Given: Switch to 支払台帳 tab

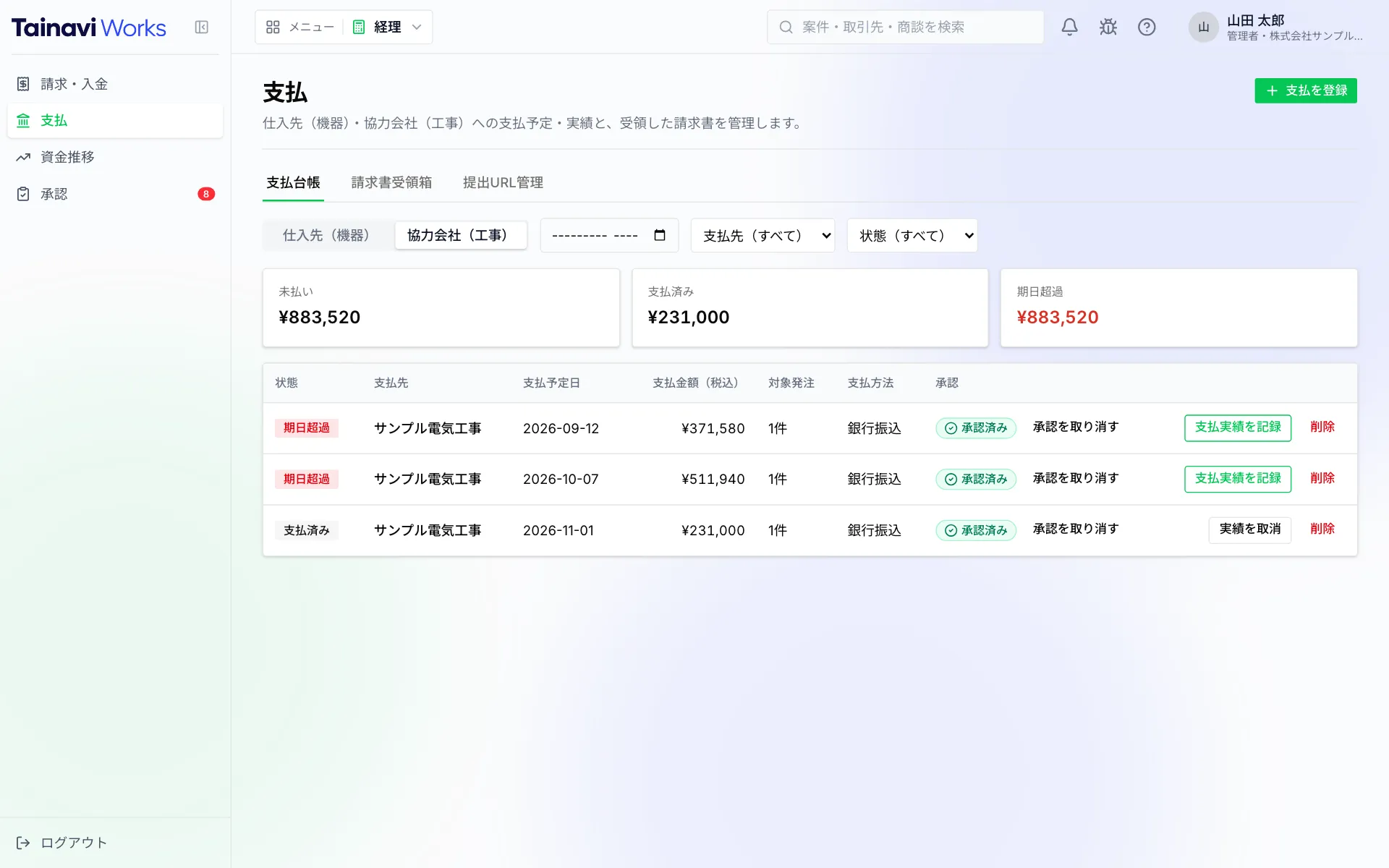Looking at the screenshot, I should click(293, 183).
